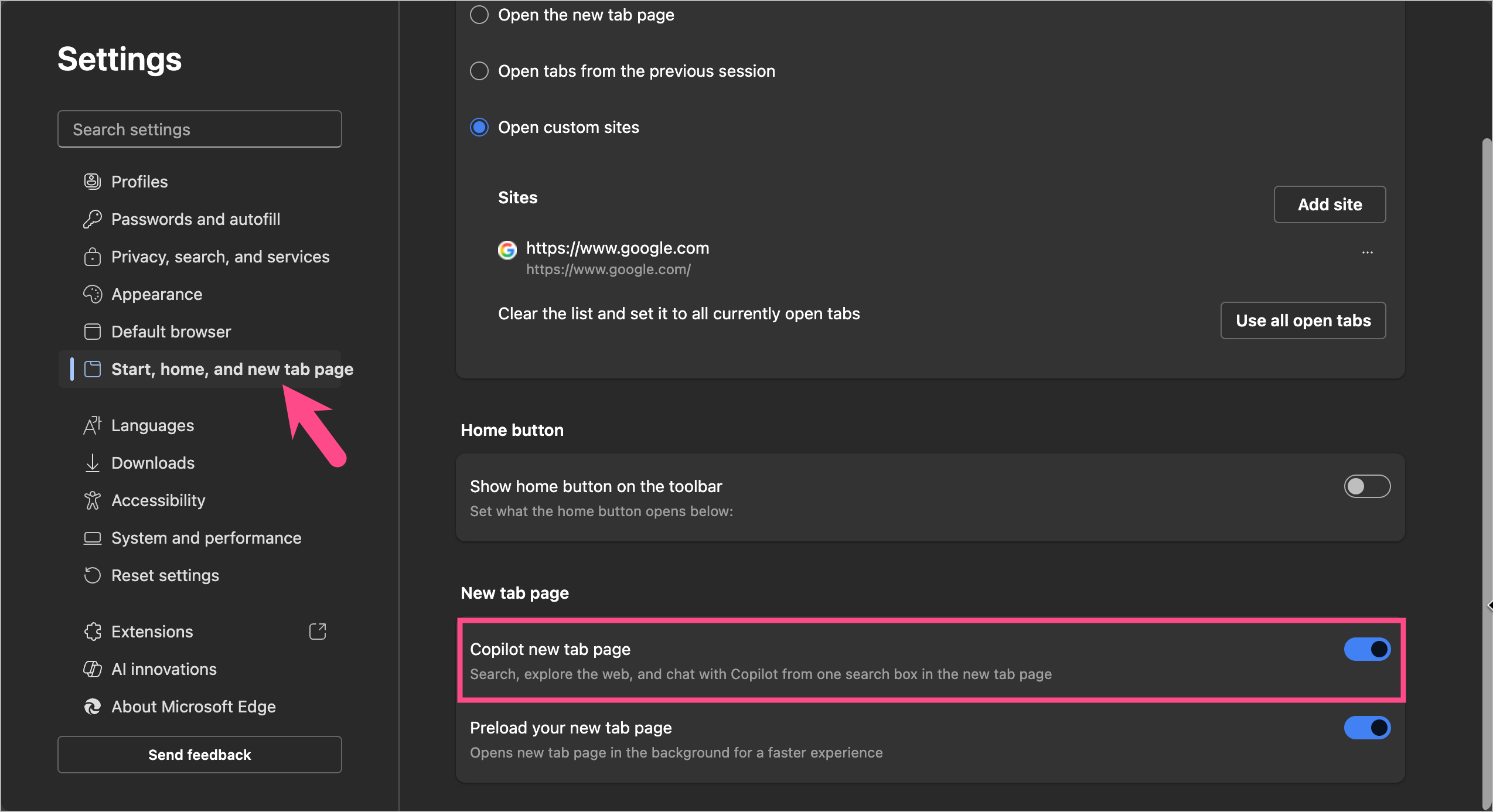This screenshot has height=812, width=1493.
Task: Click the Add site button
Action: [x=1330, y=204]
